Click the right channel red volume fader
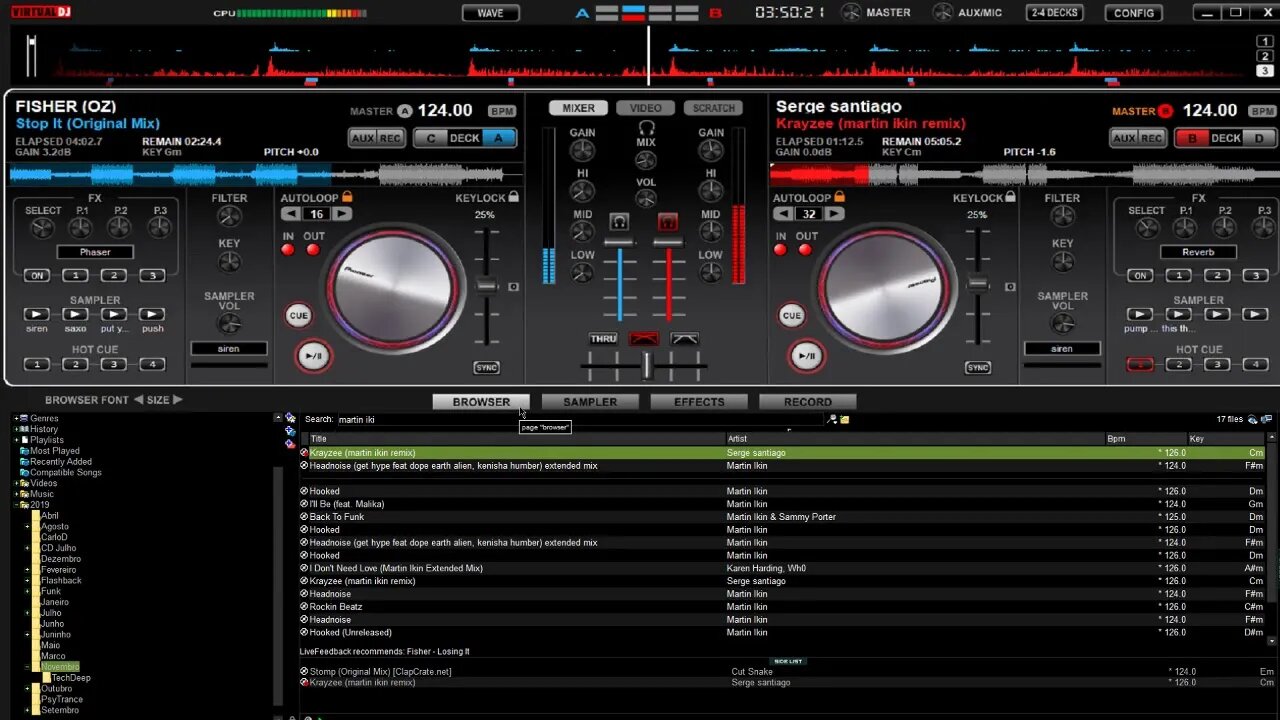The image size is (1280, 720). 668,244
